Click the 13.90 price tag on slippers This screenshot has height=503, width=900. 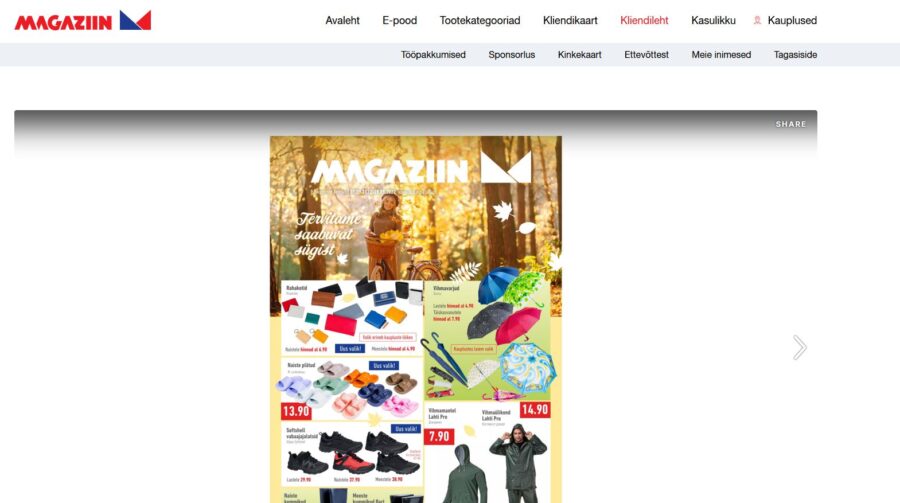pos(296,411)
